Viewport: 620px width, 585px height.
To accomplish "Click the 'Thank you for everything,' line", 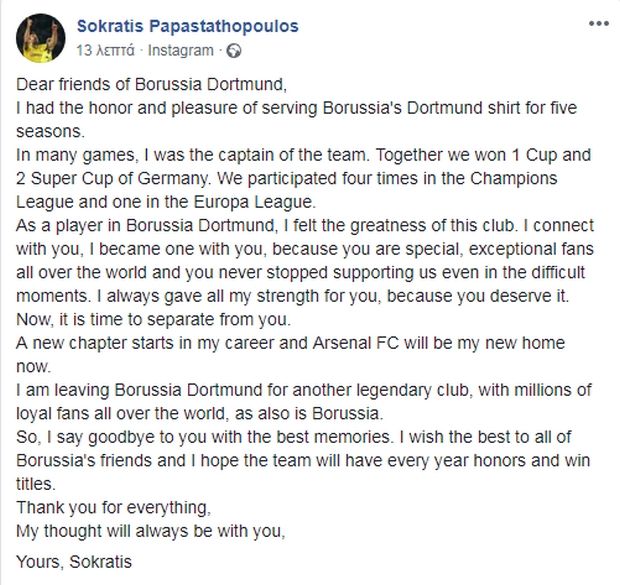I will (113, 507).
